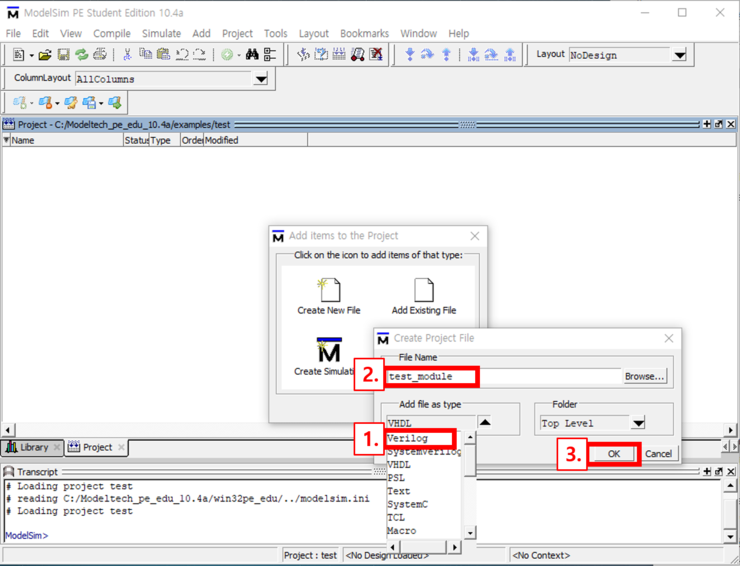The height and width of the screenshot is (566, 740).
Task: Click the Open folder toolbar icon
Action: pos(45,55)
